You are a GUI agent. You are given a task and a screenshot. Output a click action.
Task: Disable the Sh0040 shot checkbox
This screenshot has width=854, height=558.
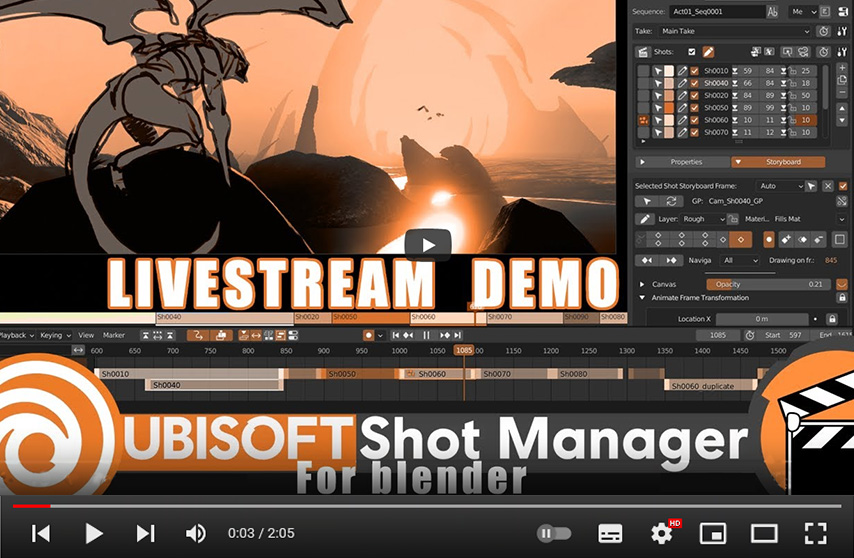tap(694, 83)
